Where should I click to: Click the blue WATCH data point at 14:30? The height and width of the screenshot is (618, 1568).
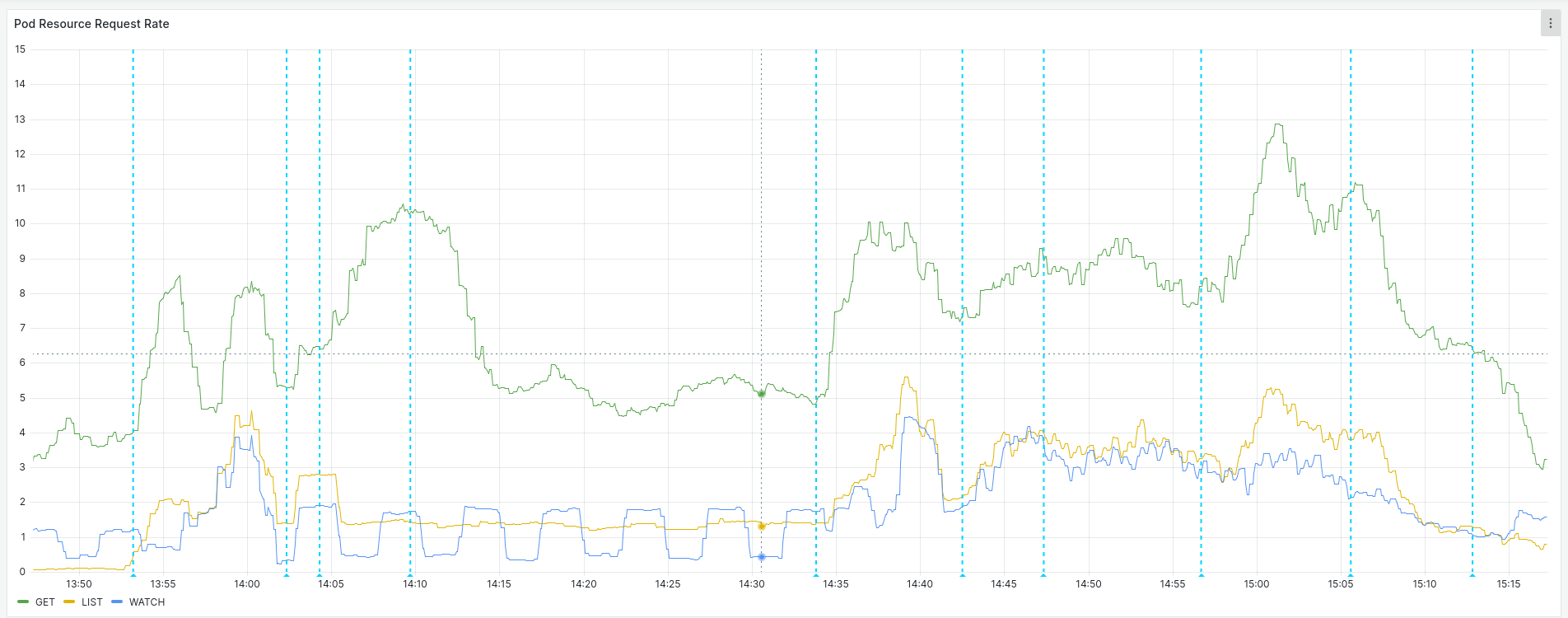tap(761, 557)
